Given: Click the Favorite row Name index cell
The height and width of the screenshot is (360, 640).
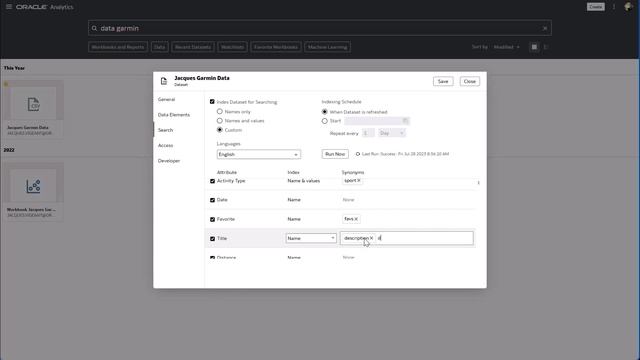Looking at the screenshot, I should point(294,219).
